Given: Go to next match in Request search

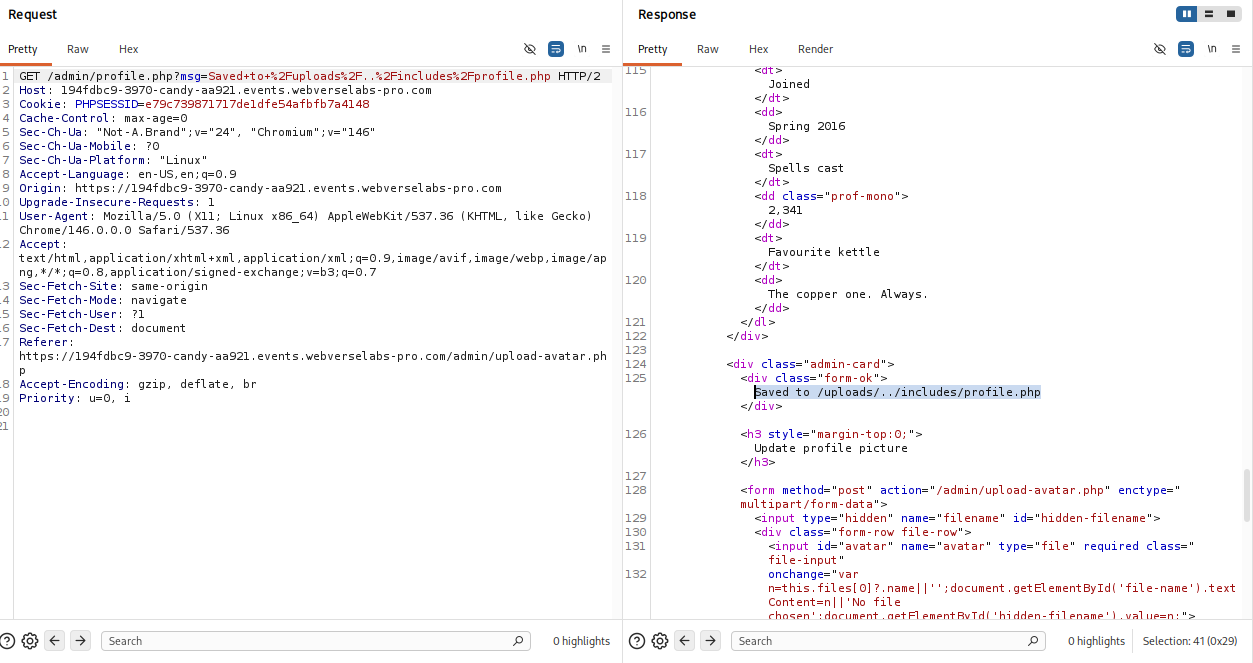Looking at the screenshot, I should tap(81, 641).
